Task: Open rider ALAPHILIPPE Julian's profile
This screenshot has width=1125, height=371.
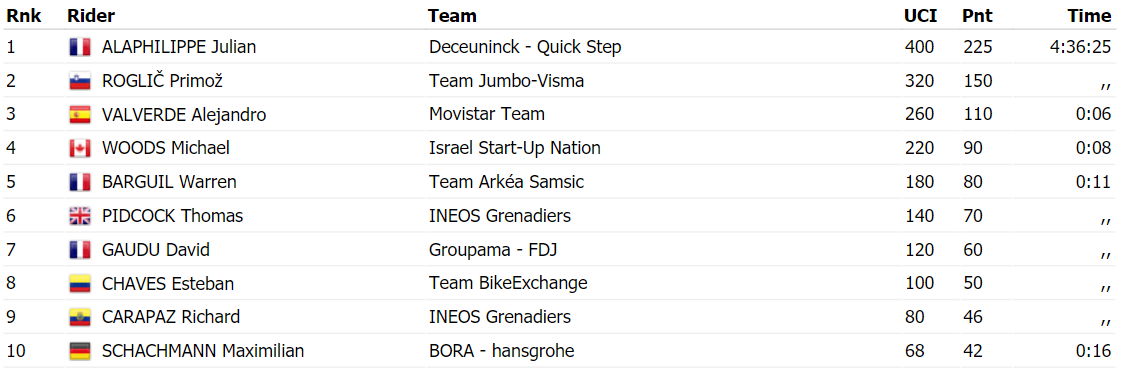Action: point(179,47)
